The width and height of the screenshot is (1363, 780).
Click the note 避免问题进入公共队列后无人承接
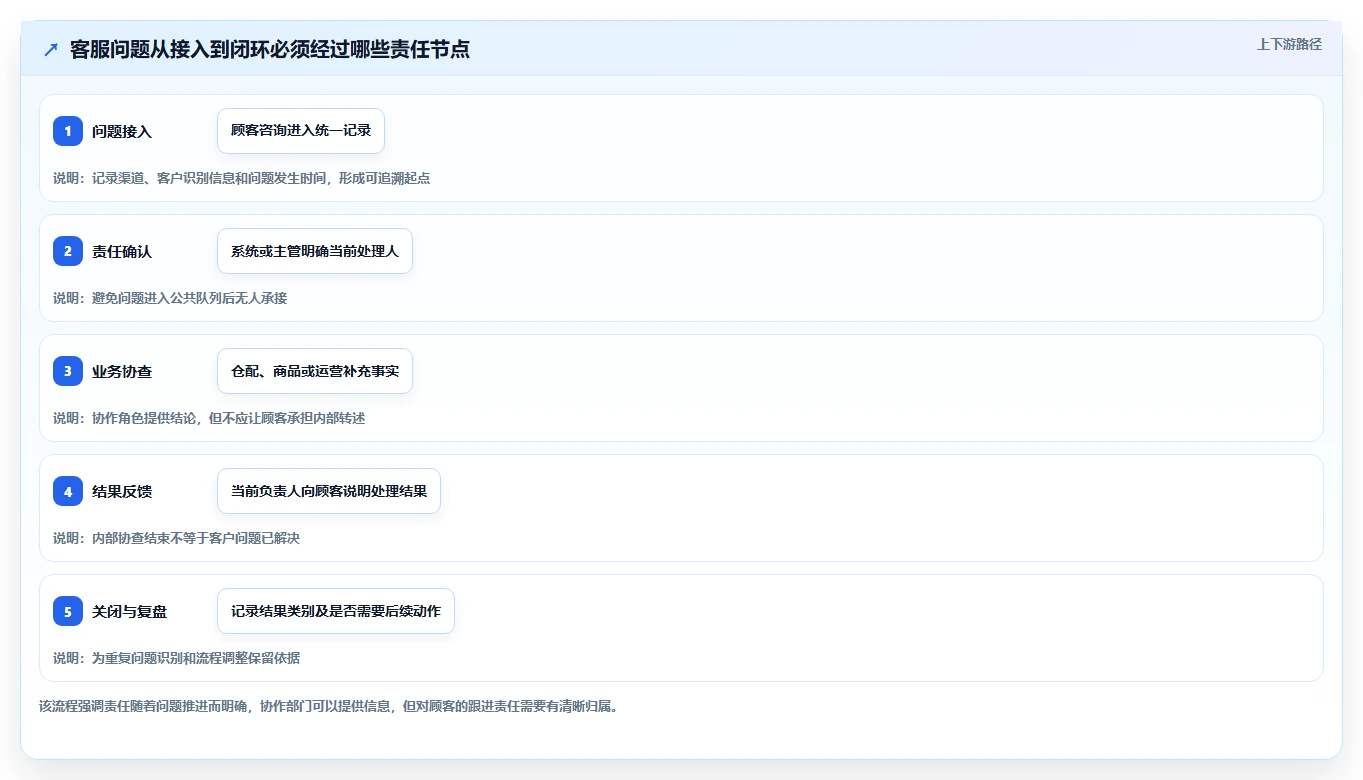click(170, 298)
